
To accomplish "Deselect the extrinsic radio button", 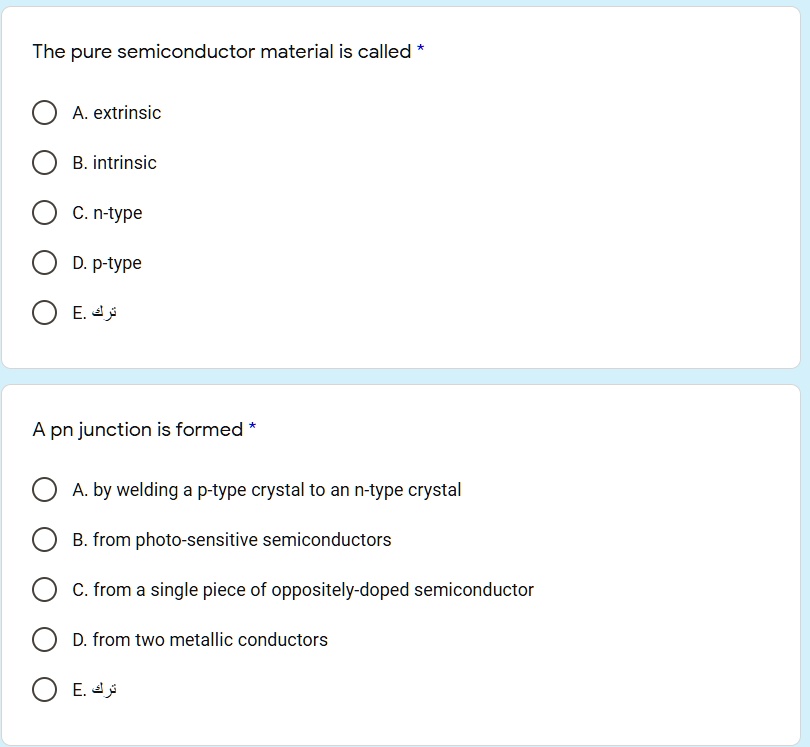I will pos(44,112).
